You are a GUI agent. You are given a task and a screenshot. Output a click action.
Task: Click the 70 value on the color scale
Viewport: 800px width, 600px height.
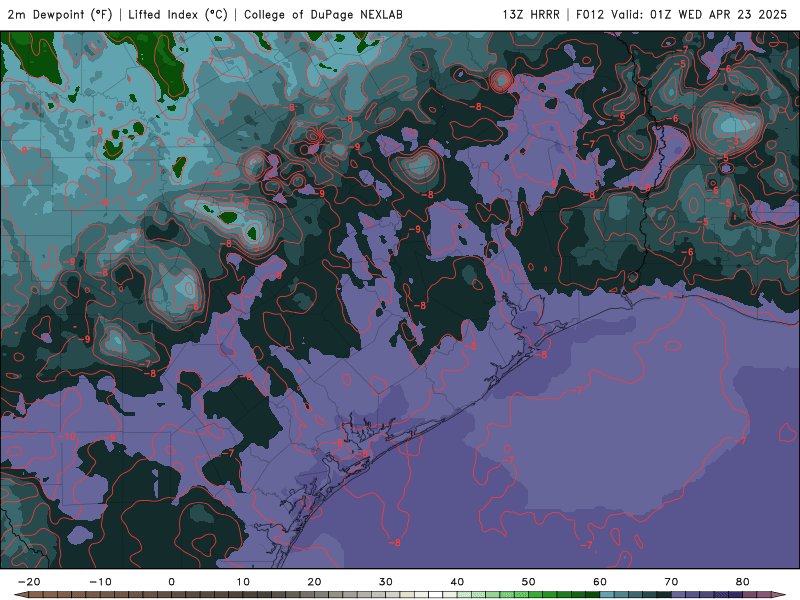click(671, 582)
